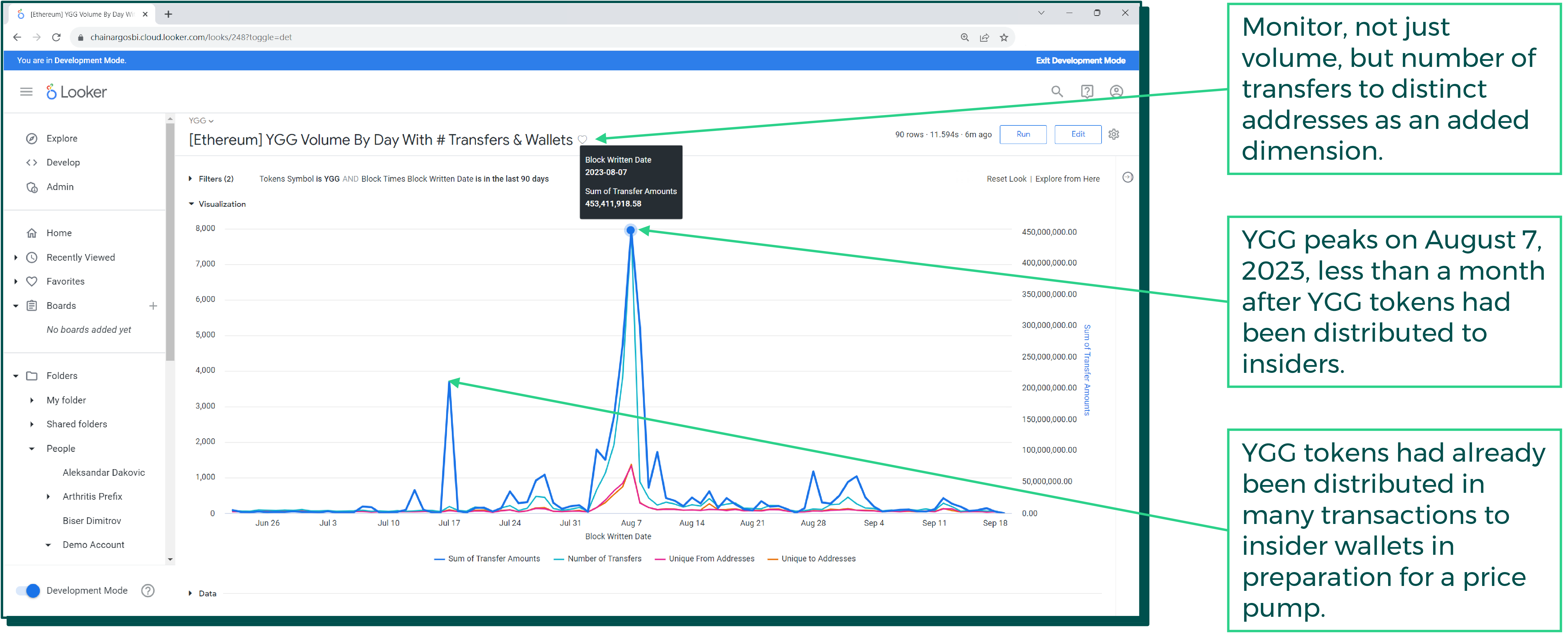The image size is (1568, 639).
Task: Open Development Mode help icon
Action: point(147,591)
